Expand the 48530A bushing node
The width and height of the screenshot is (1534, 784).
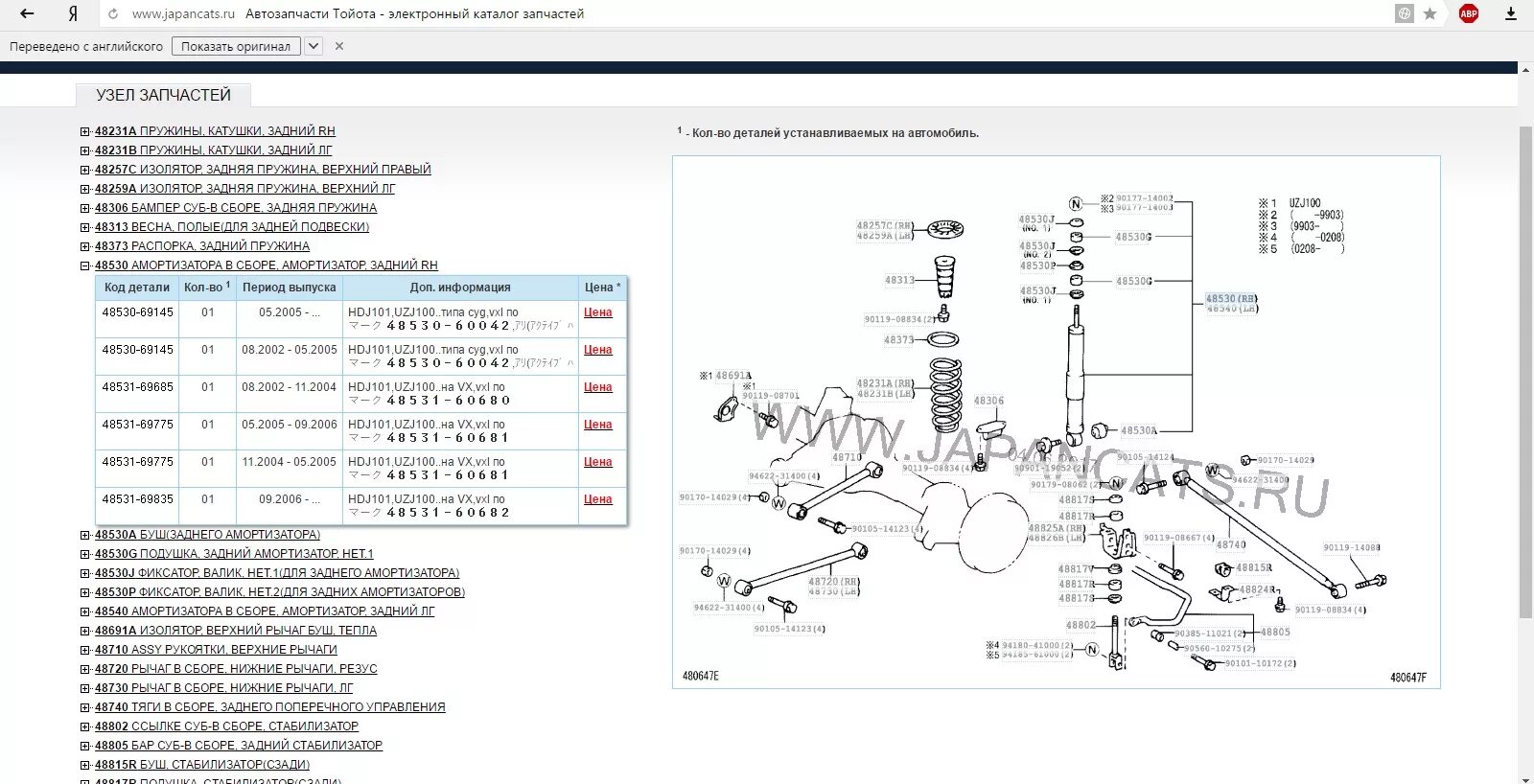point(85,535)
